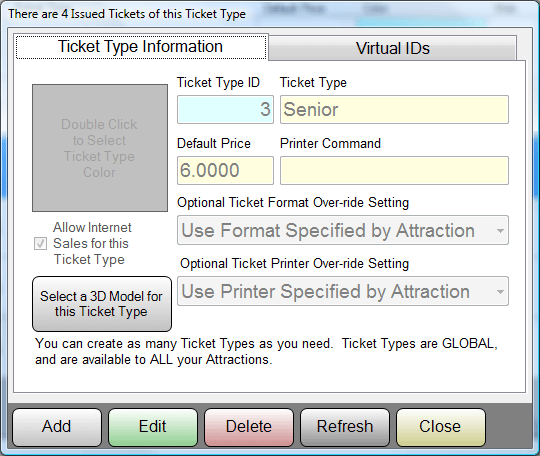The height and width of the screenshot is (456, 540).
Task: Click the Ticket Type ID field
Action: coord(226,110)
